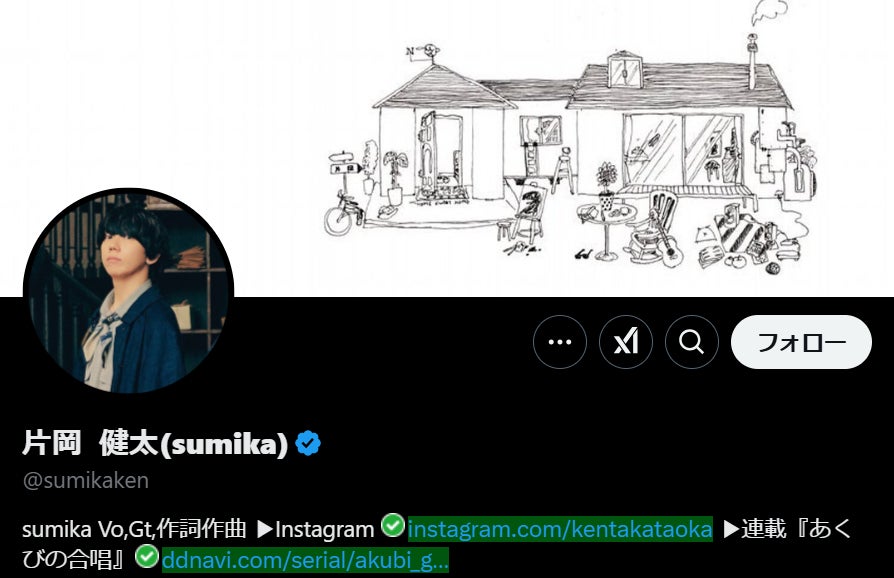Click the weather vane on the roof
Image resolution: width=894 pixels, height=578 pixels.
(x=424, y=53)
